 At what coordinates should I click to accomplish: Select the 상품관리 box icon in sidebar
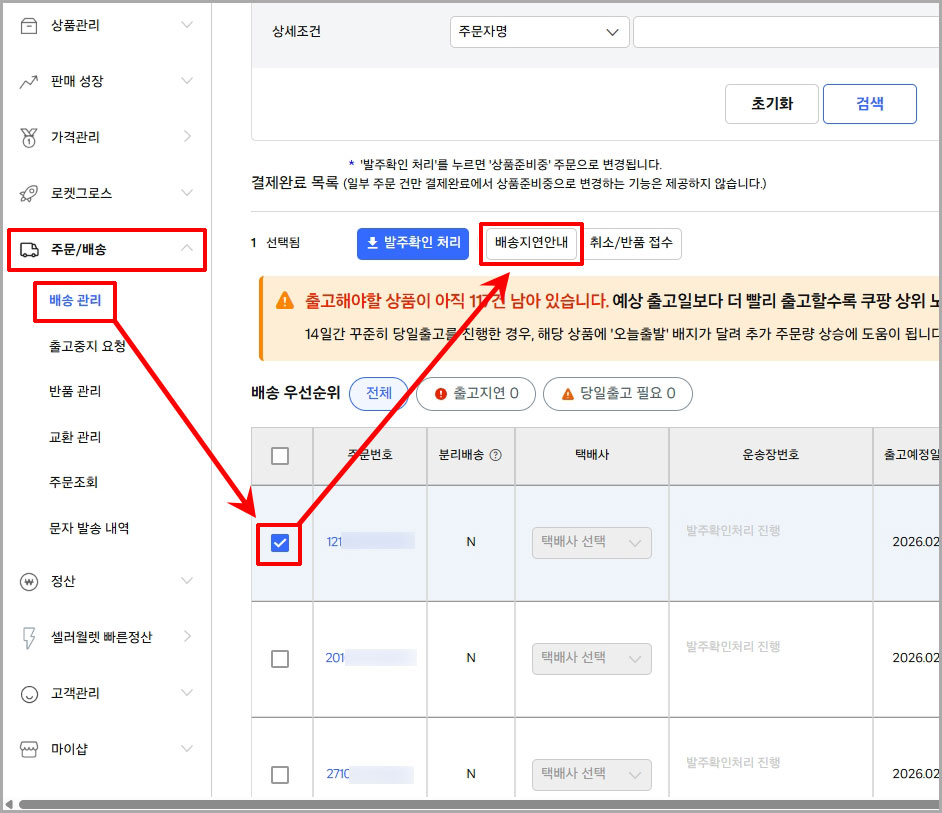pos(28,25)
